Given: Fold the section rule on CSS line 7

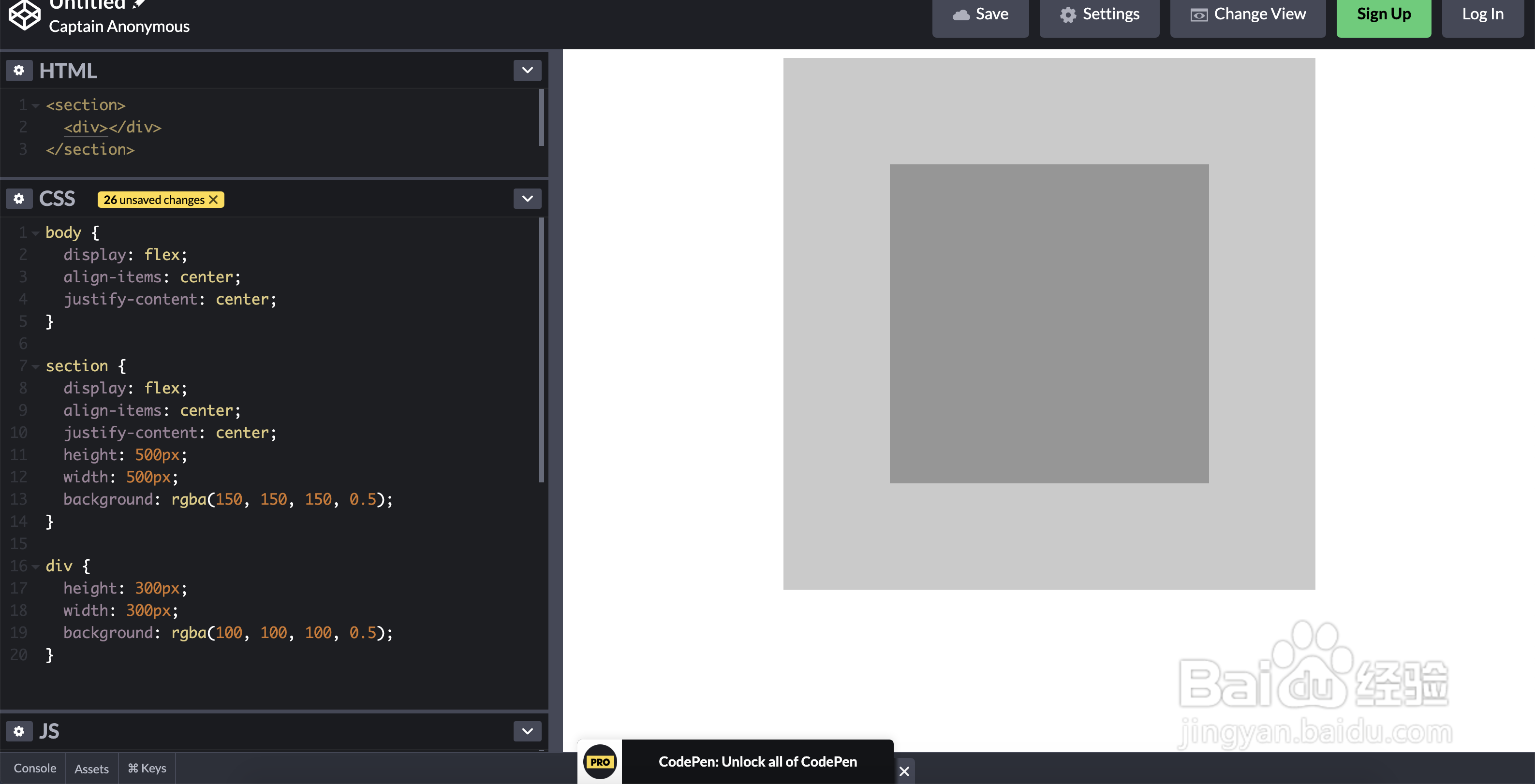Looking at the screenshot, I should click(36, 366).
